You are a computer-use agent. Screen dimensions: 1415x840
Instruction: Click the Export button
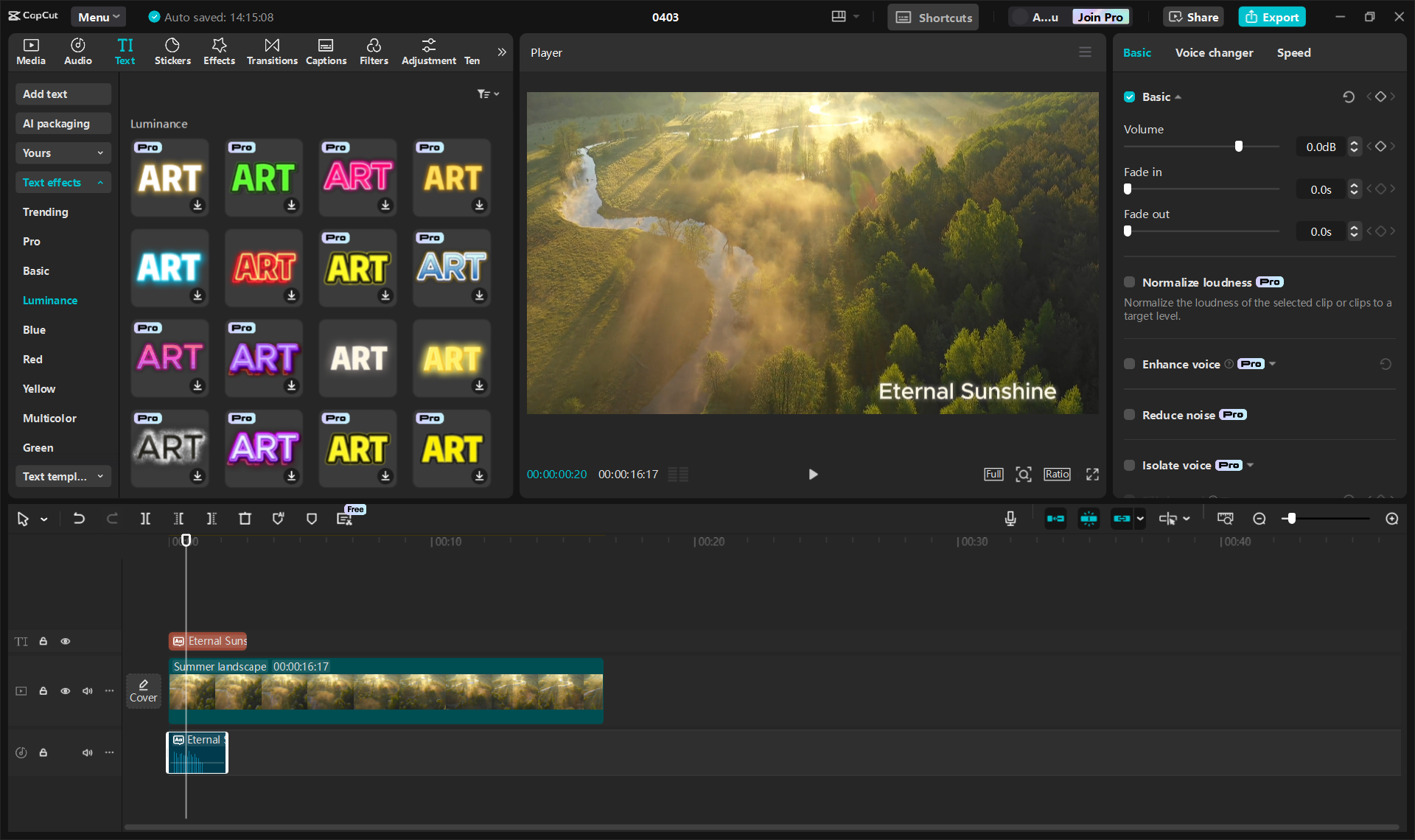tap(1272, 17)
